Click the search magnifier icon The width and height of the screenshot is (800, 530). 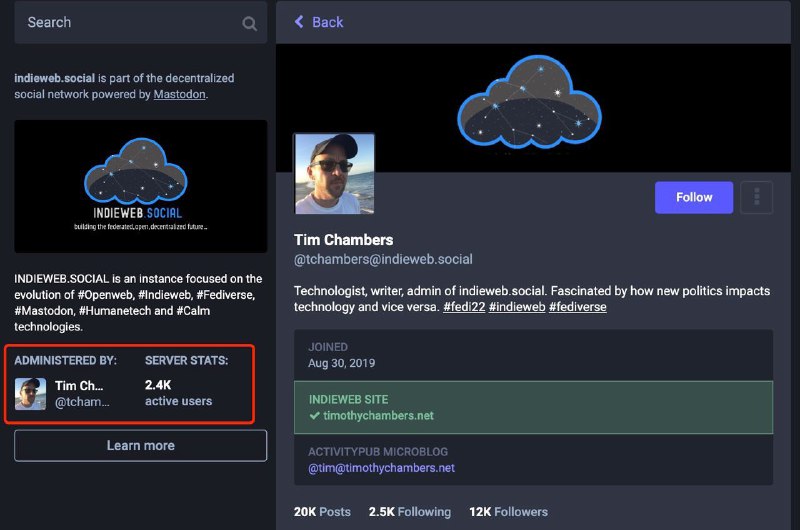coord(249,23)
